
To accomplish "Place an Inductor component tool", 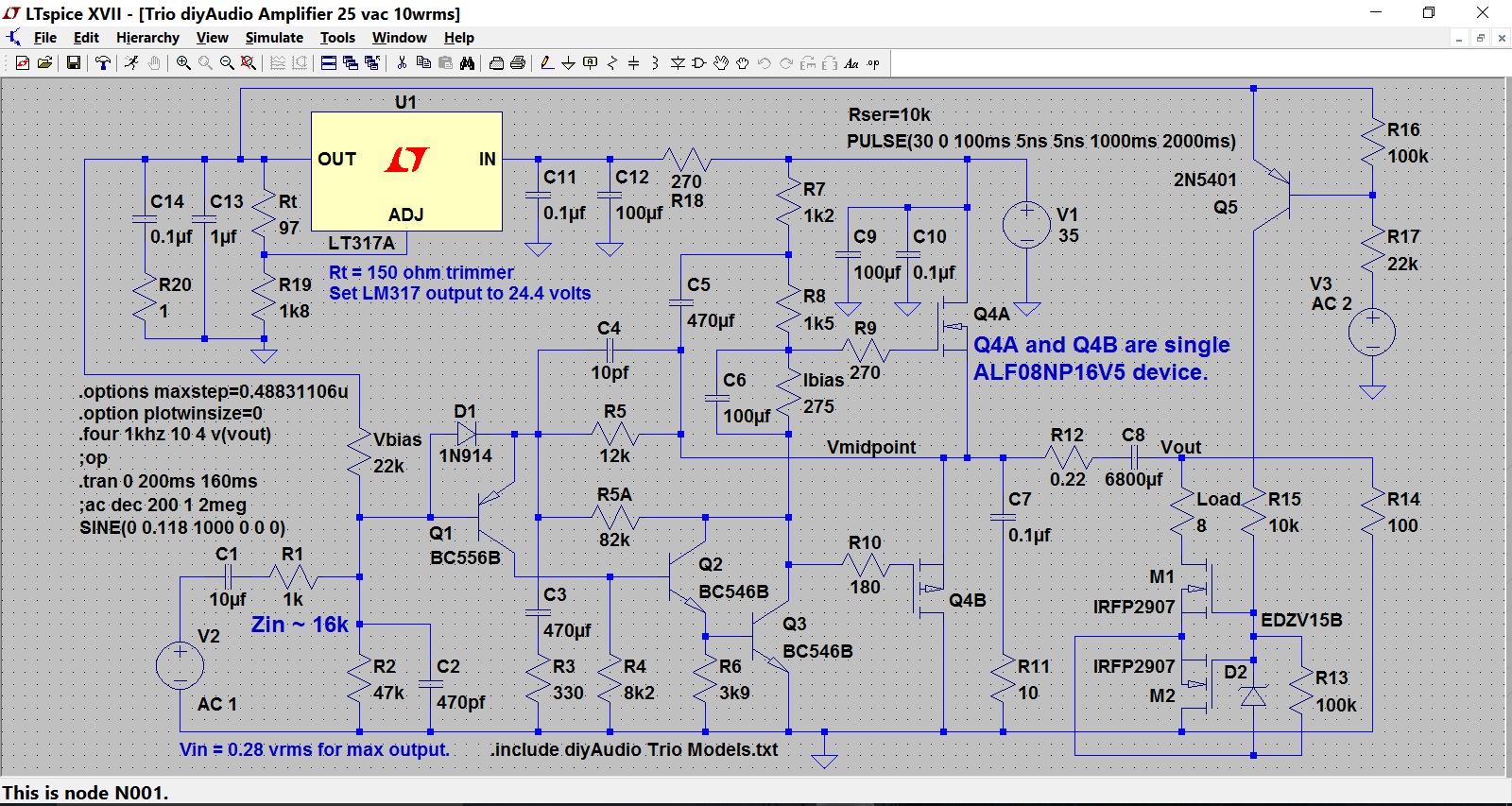I will point(655,63).
